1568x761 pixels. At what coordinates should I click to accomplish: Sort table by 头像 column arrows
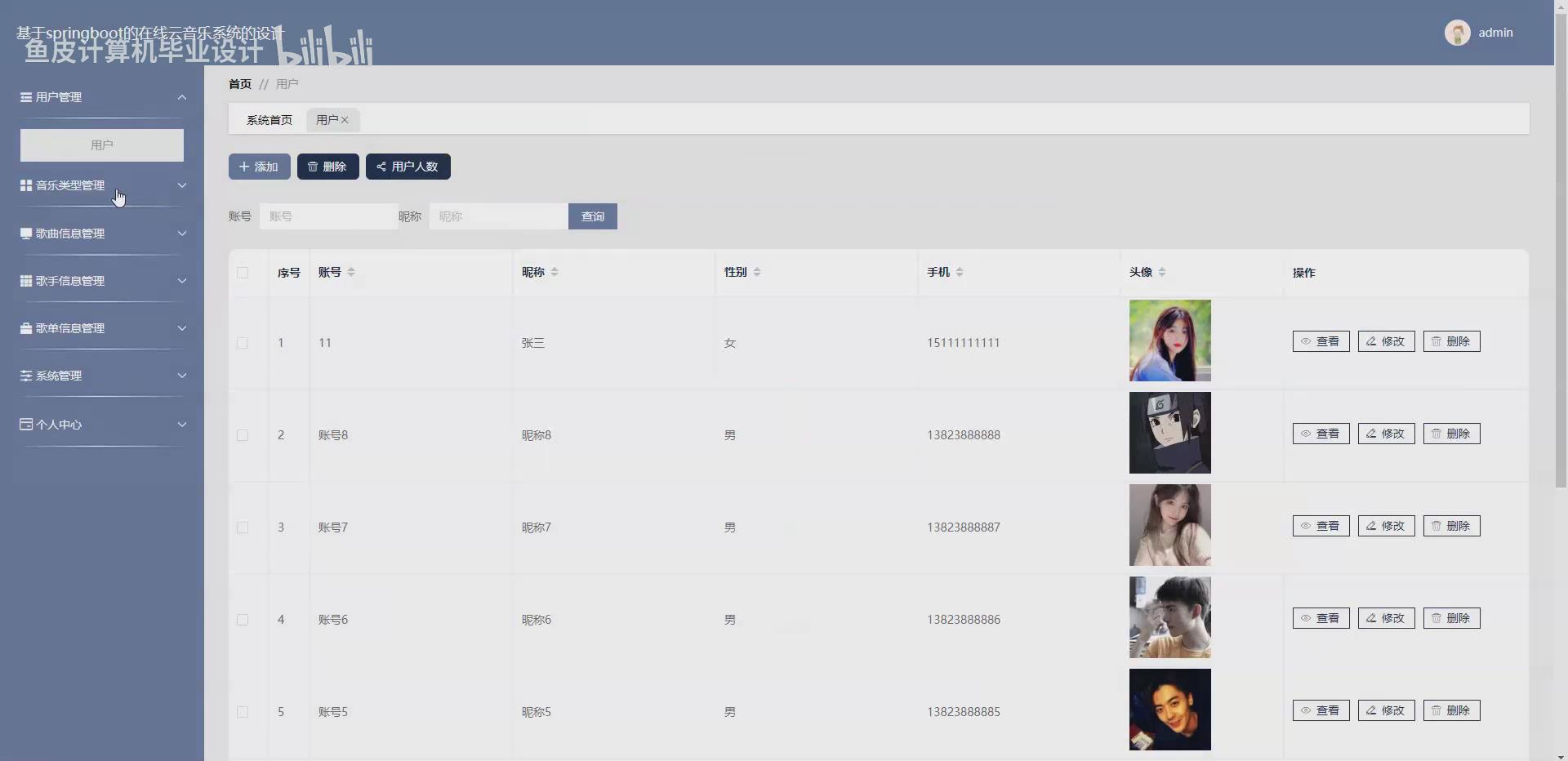pos(1162,272)
